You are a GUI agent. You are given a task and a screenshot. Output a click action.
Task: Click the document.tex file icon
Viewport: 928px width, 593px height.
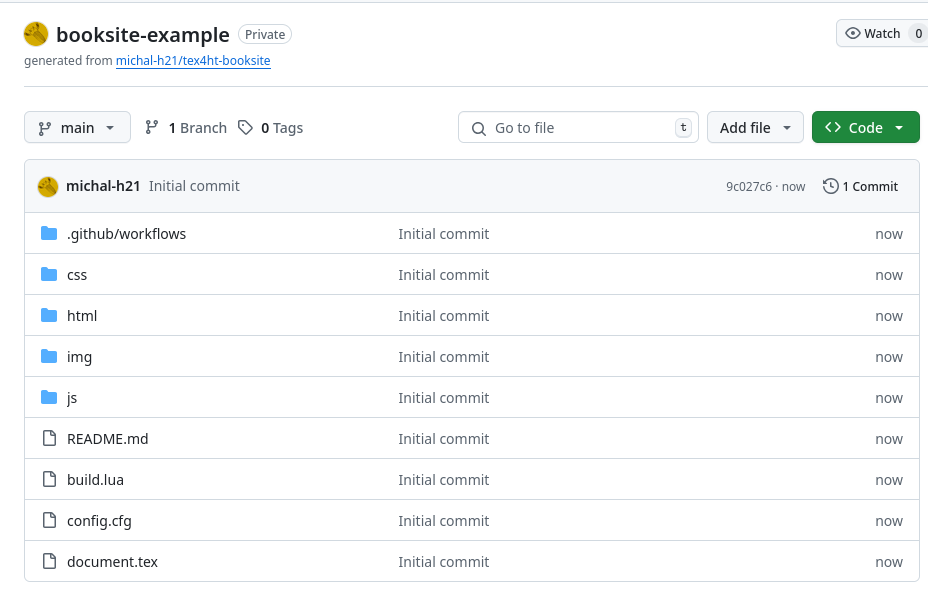click(x=50, y=561)
